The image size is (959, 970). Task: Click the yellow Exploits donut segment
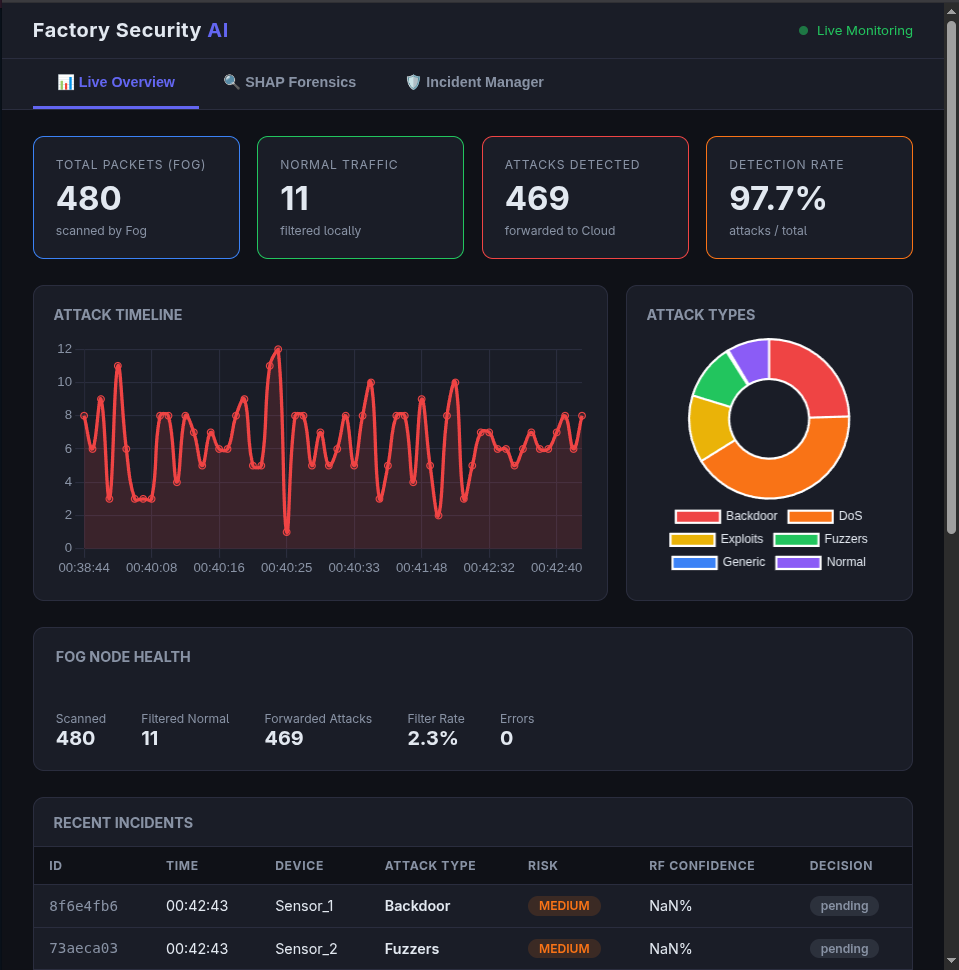pos(710,427)
